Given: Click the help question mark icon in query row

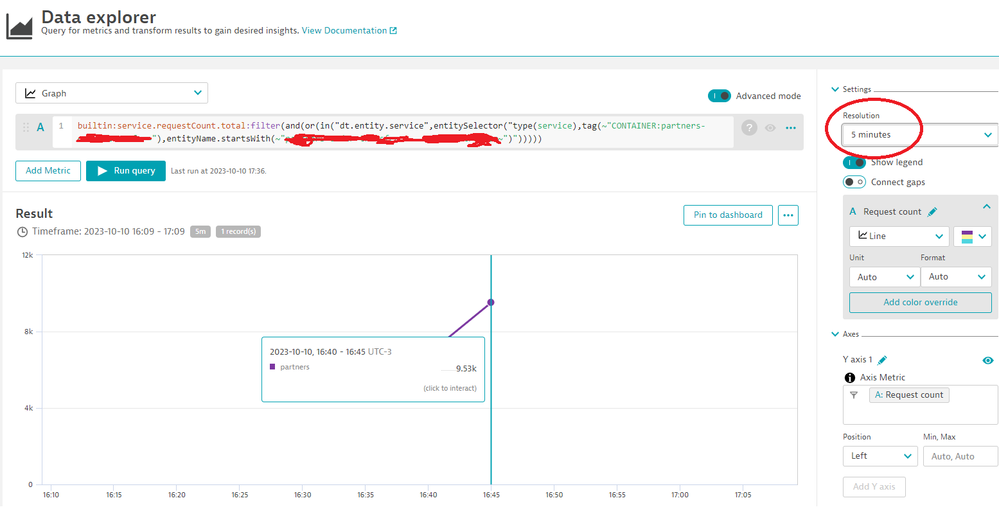Looking at the screenshot, I should [x=749, y=128].
